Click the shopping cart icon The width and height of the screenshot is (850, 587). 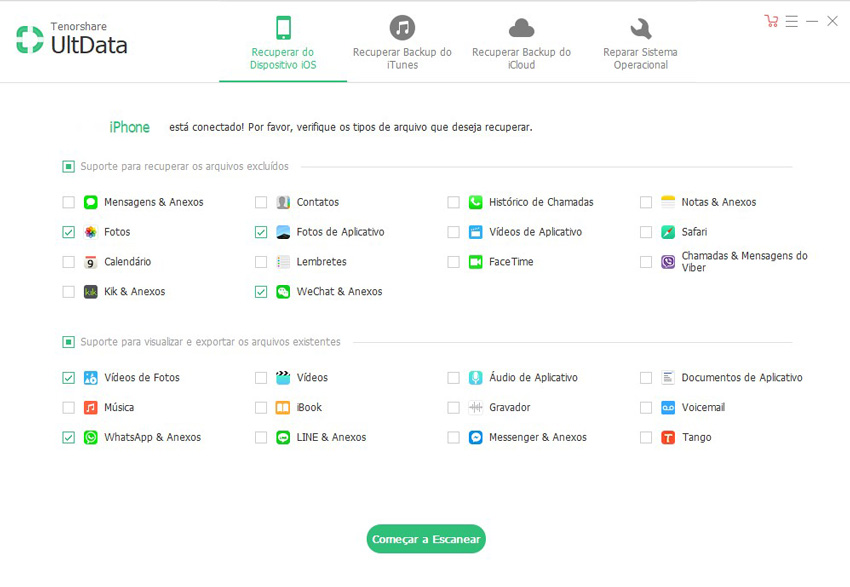click(x=771, y=21)
